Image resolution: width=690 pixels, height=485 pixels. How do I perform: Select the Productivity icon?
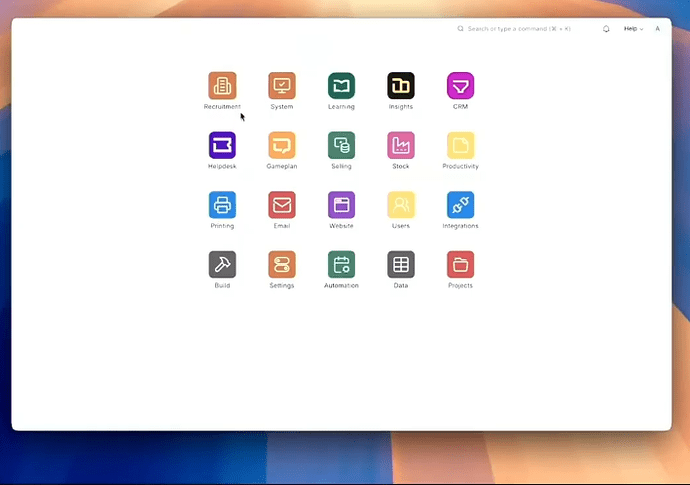[460, 146]
